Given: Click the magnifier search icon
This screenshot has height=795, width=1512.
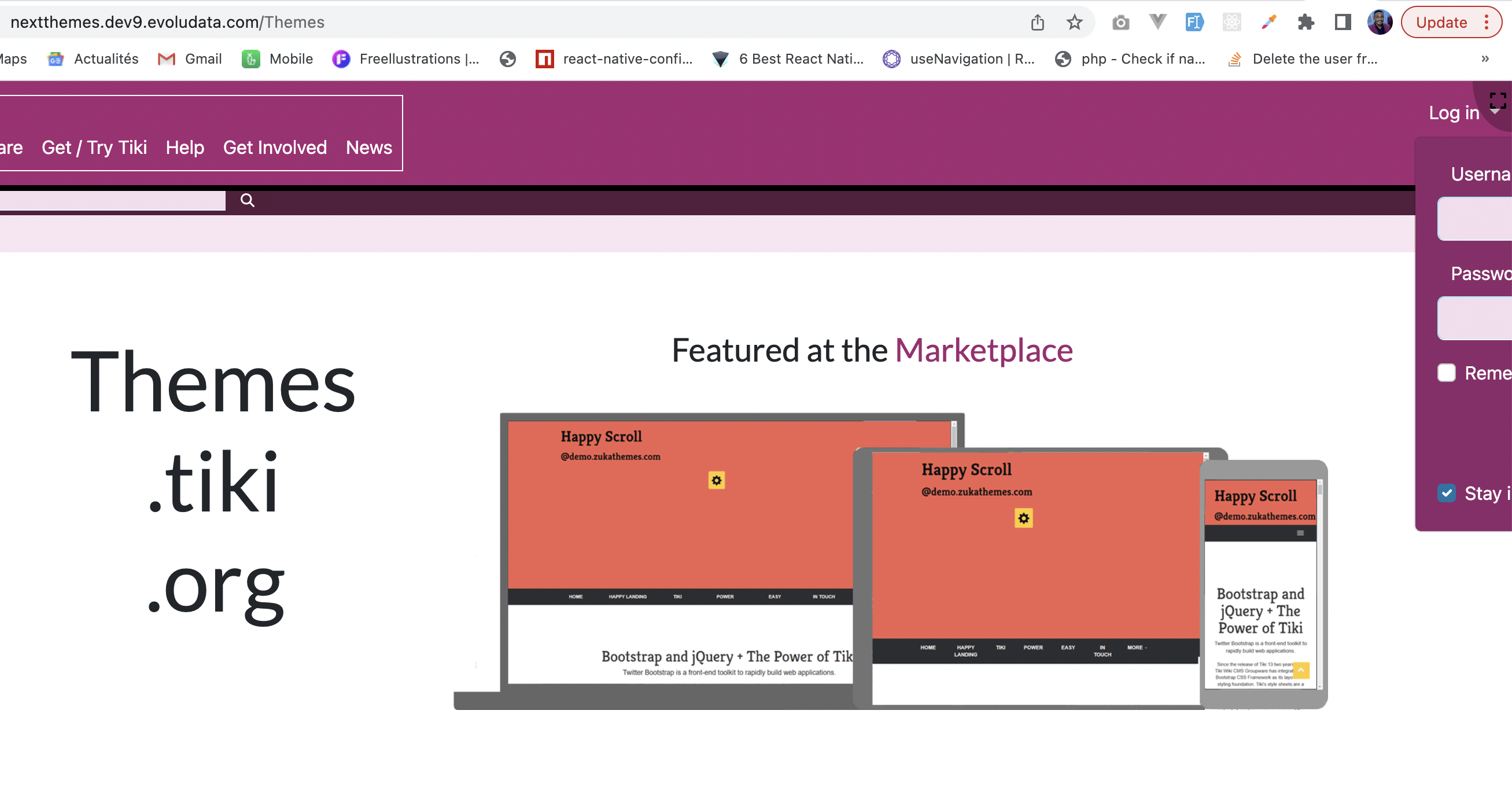Looking at the screenshot, I should [x=247, y=201].
